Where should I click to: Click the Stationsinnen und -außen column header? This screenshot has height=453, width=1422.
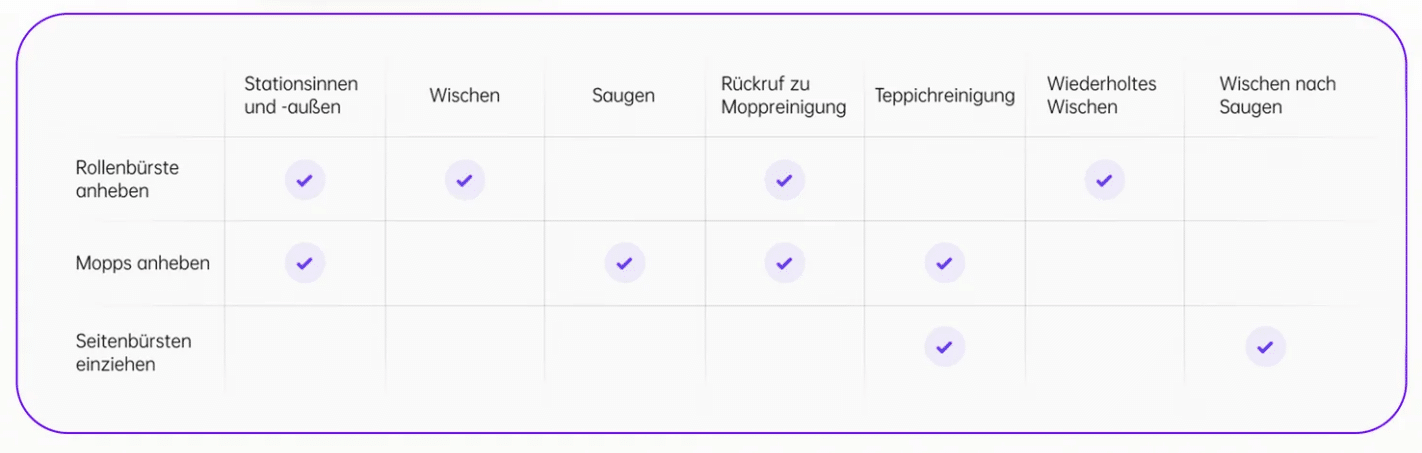click(301, 96)
